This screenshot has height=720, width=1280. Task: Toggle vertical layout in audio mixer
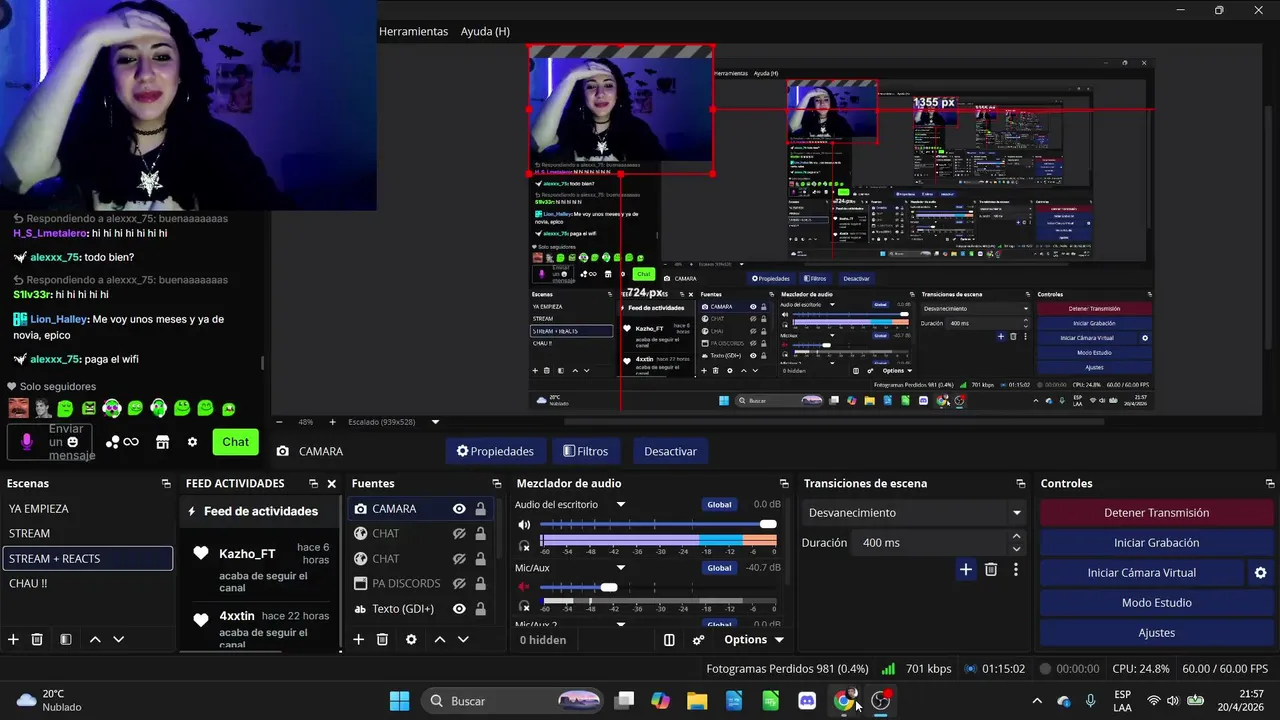(x=669, y=640)
